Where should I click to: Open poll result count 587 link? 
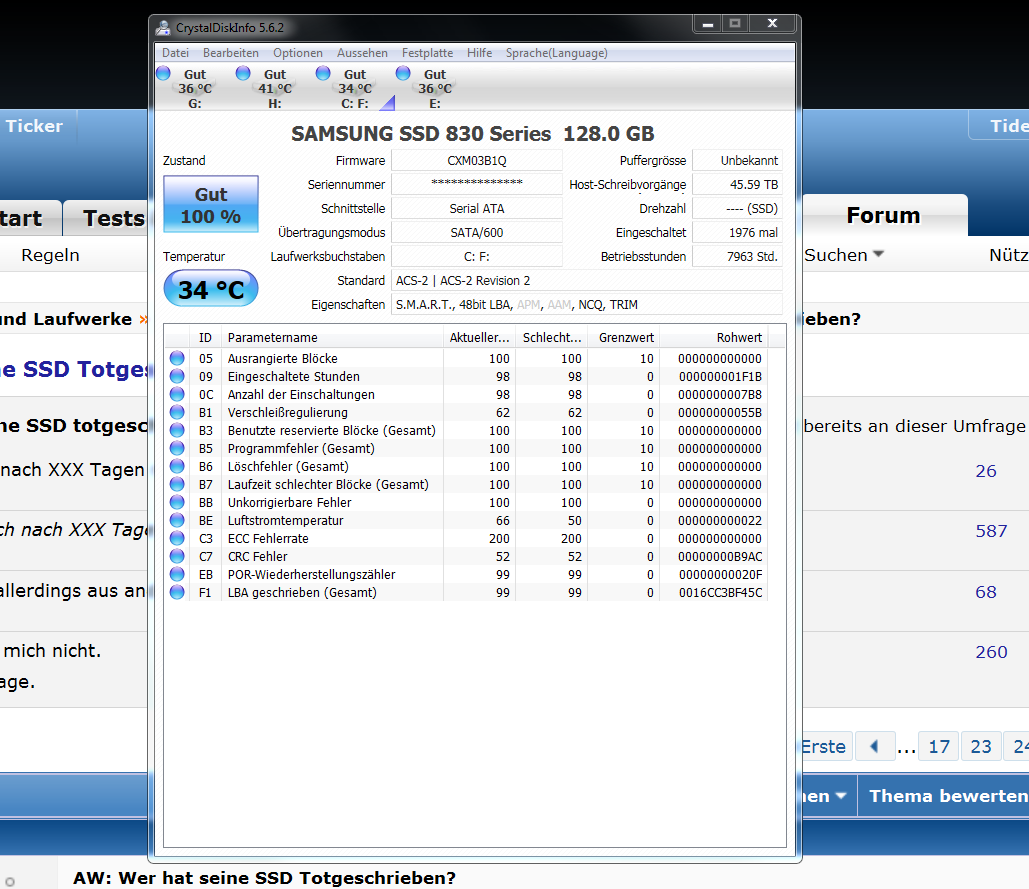coord(991,531)
